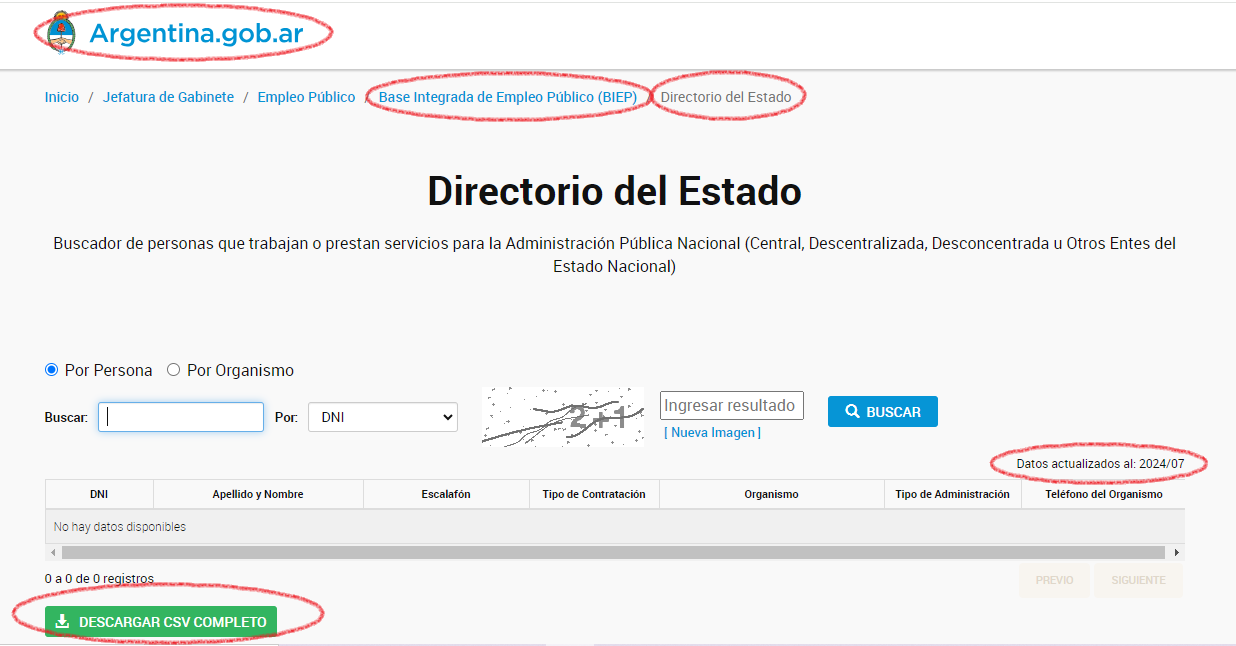Screen dimensions: 1236x646
Task: Click the download icon on green CSV button
Action: pyautogui.click(x=62, y=622)
